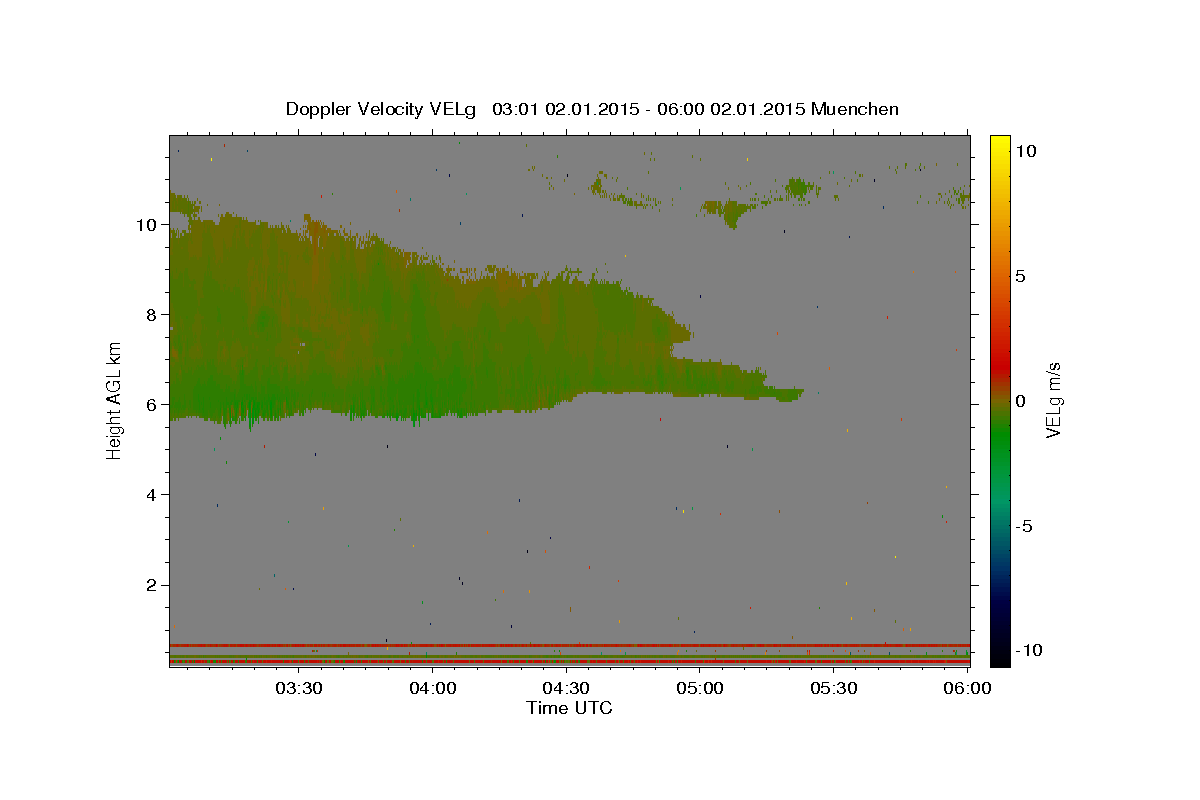Click the colorbar tick label 5

click(x=1021, y=276)
